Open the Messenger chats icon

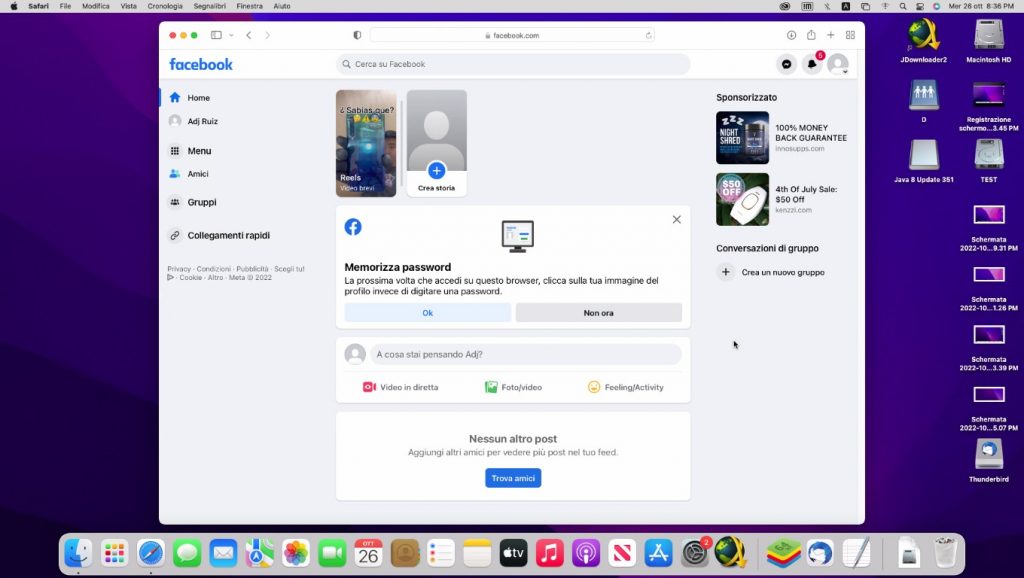pos(786,64)
